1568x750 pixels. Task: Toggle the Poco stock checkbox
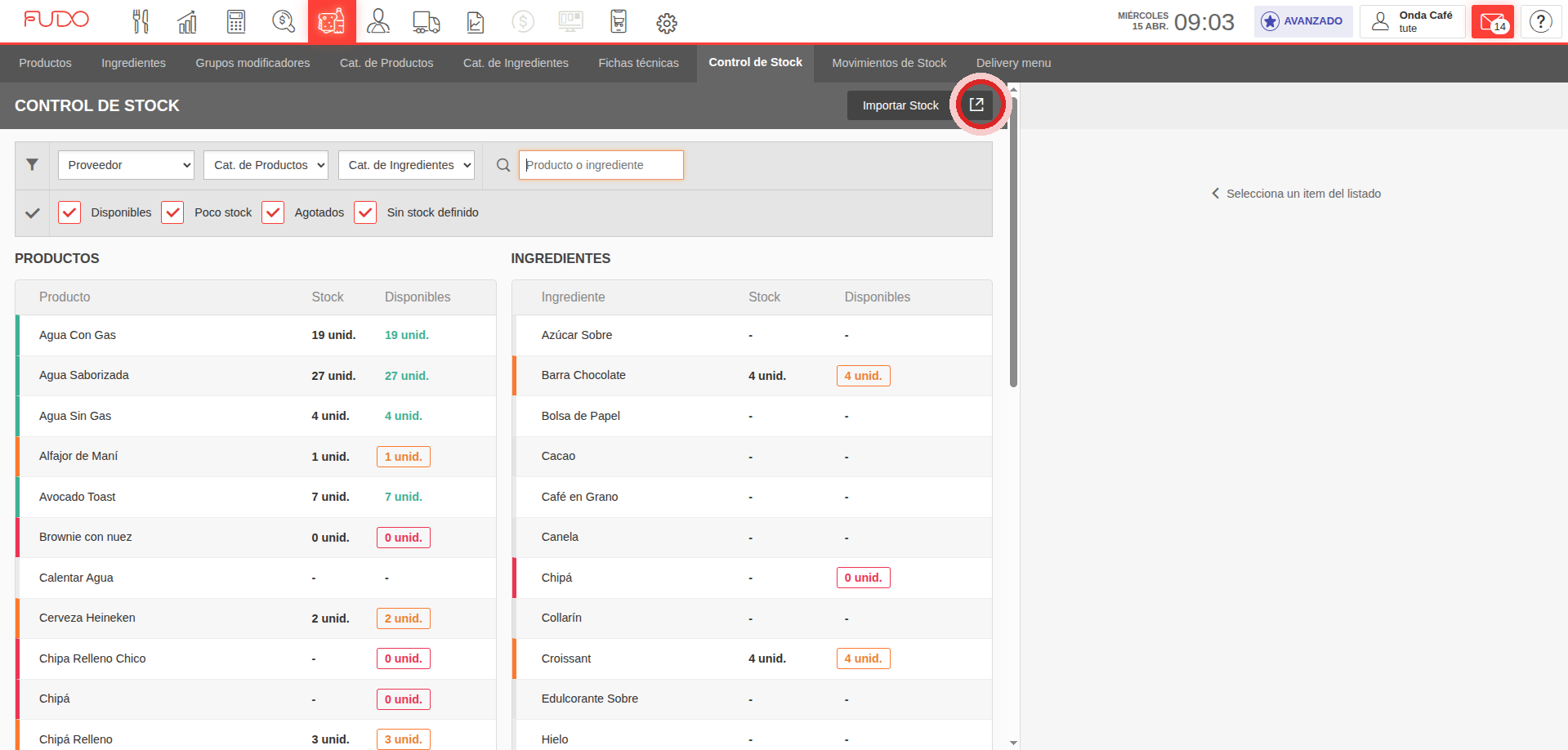(x=172, y=212)
